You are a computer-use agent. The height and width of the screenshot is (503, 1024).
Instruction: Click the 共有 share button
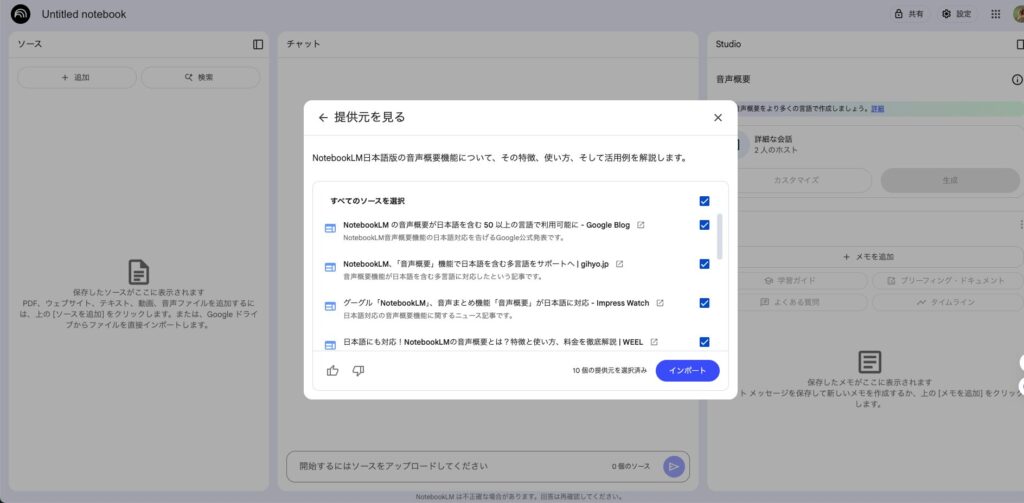(x=909, y=14)
